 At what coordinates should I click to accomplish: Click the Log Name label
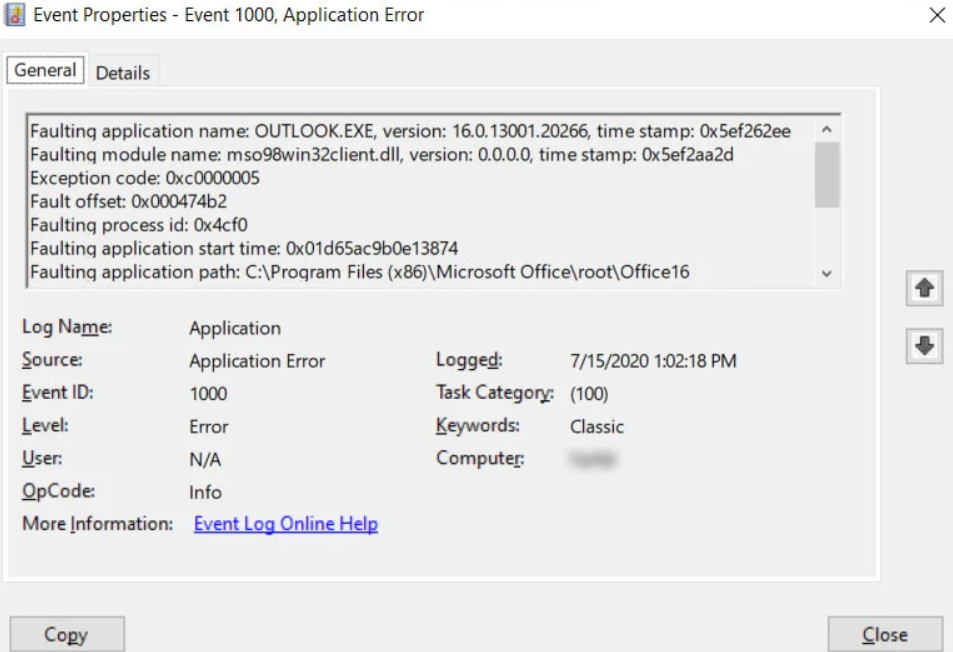point(67,327)
